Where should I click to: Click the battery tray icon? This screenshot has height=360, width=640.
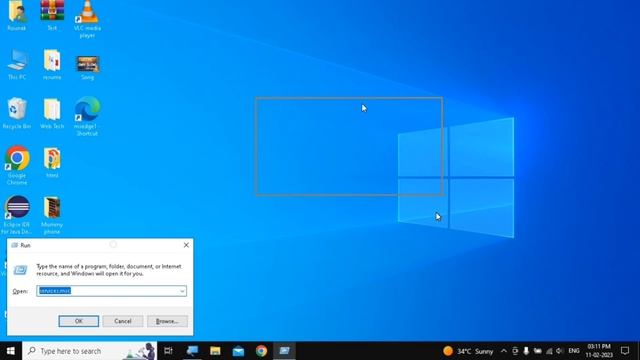click(x=538, y=351)
